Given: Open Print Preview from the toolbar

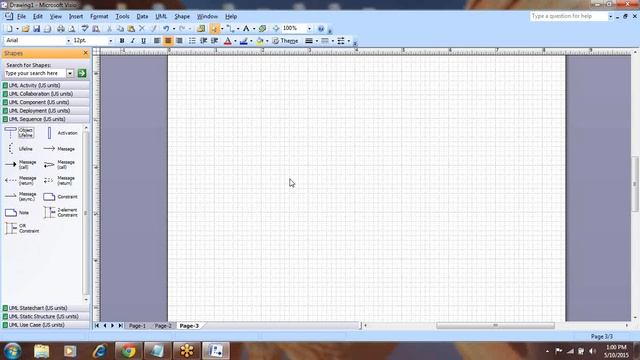Looking at the screenshot, I should pyautogui.click(x=71, y=29).
